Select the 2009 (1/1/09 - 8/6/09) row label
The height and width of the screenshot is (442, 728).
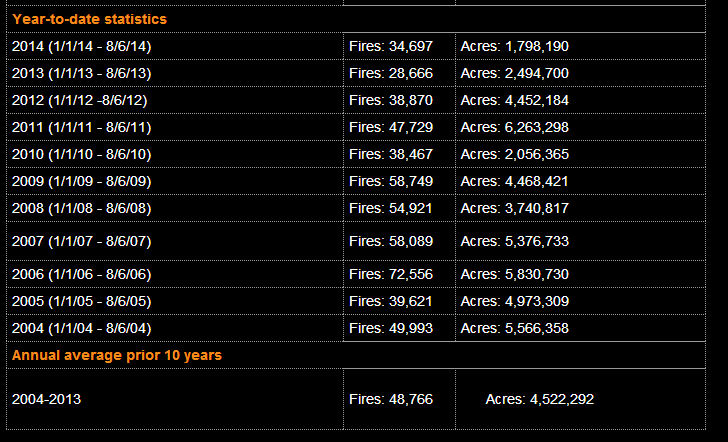tap(82, 181)
